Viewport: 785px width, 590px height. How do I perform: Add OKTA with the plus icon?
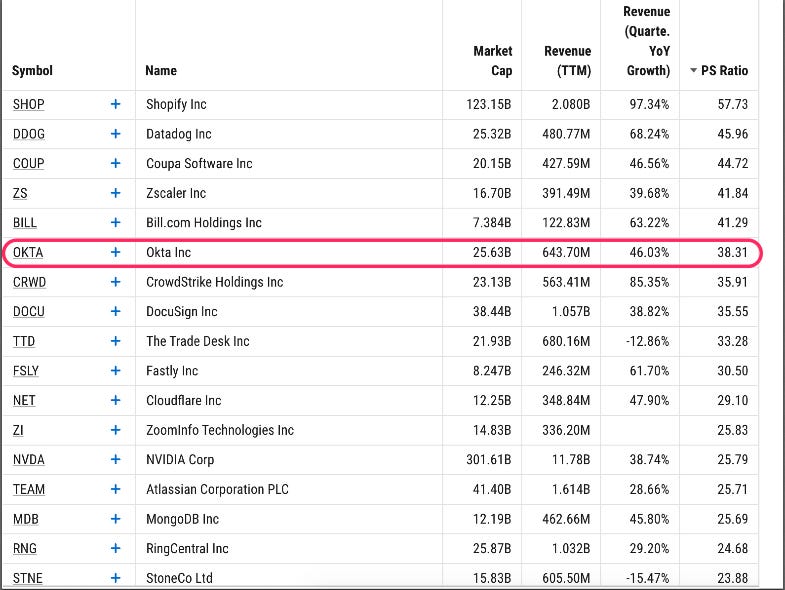click(x=116, y=252)
